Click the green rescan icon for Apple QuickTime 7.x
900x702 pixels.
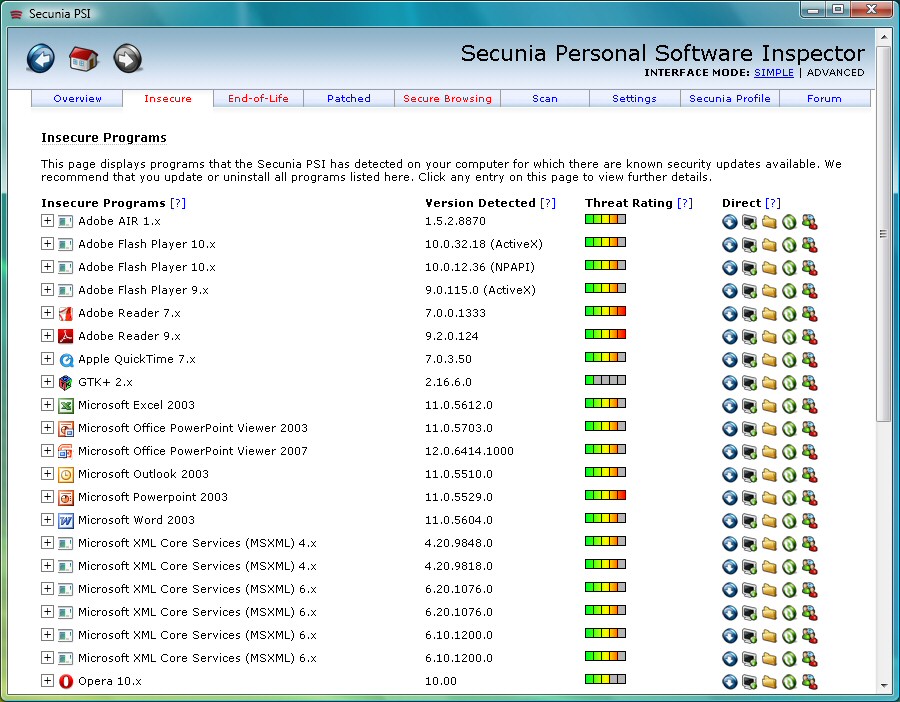[789, 360]
